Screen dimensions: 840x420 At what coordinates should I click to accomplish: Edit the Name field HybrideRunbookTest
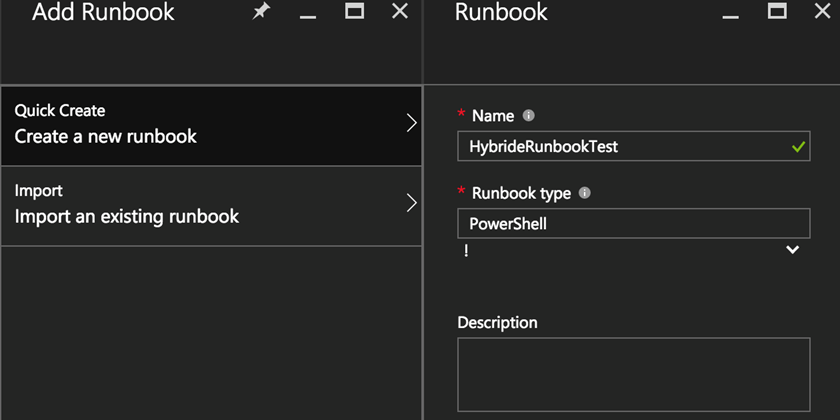[x=634, y=146]
